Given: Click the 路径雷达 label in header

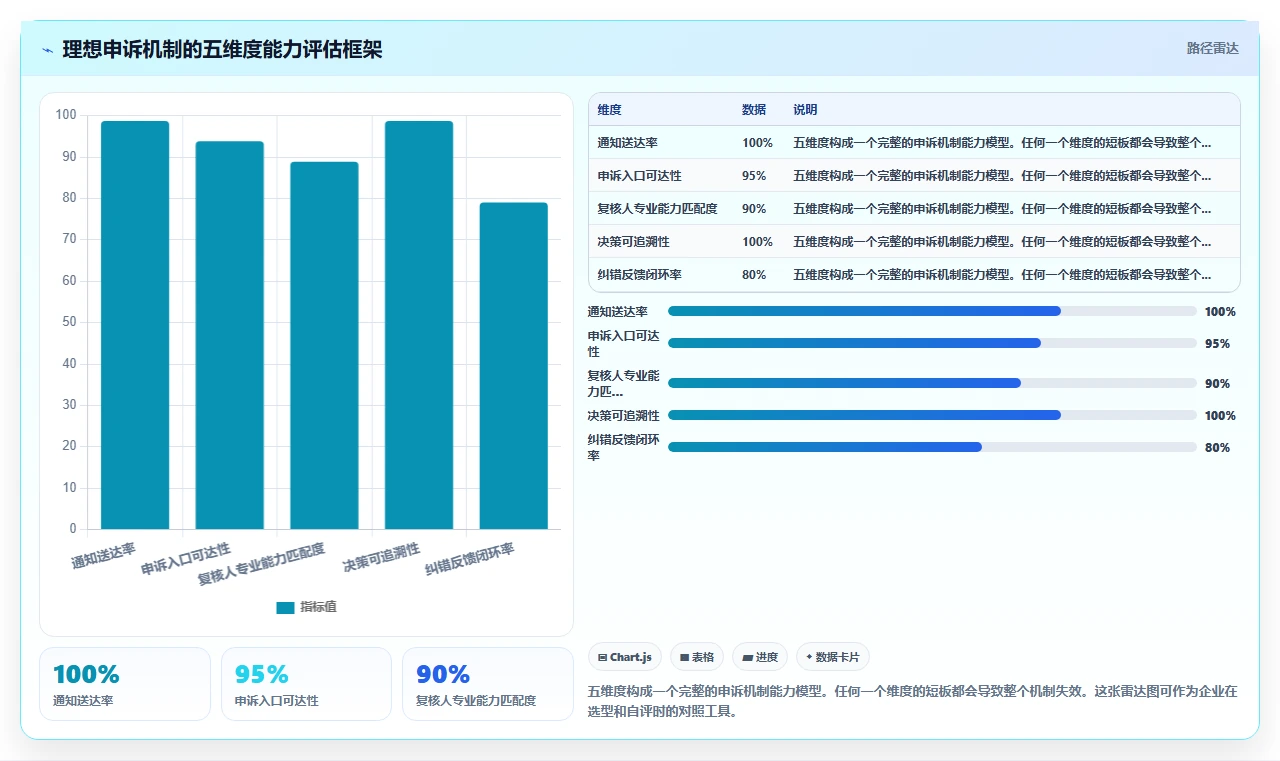Looking at the screenshot, I should tap(1213, 48).
